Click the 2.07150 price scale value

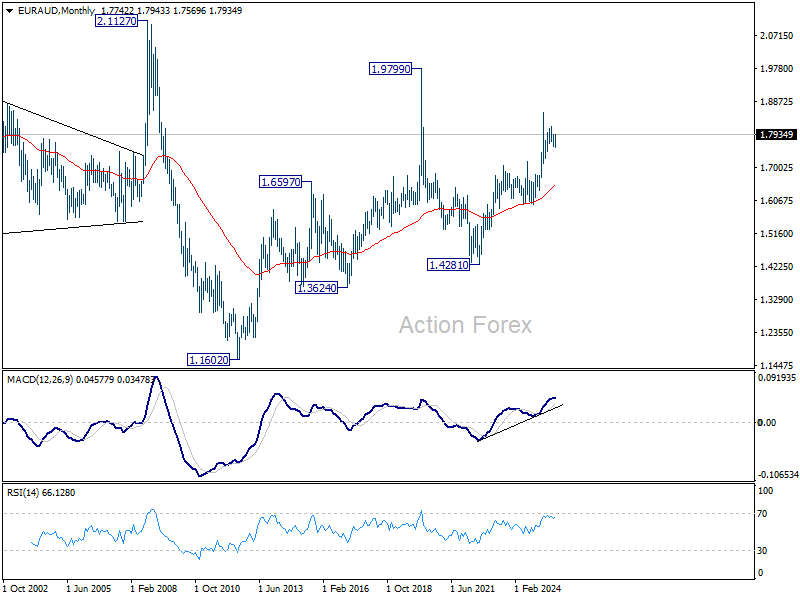pos(777,36)
